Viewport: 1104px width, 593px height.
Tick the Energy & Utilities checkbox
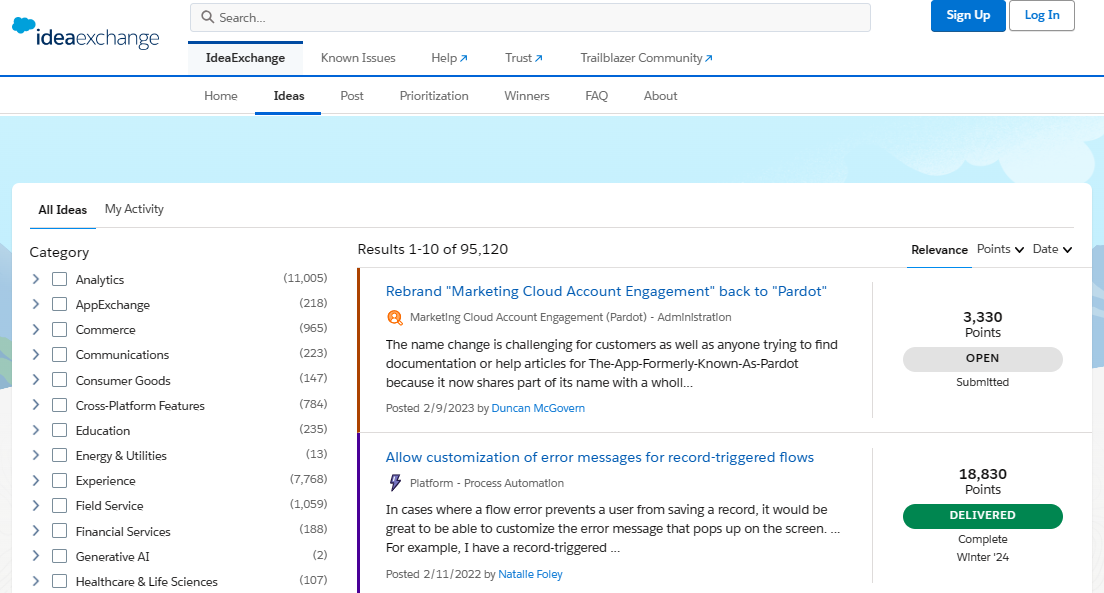[x=59, y=456]
